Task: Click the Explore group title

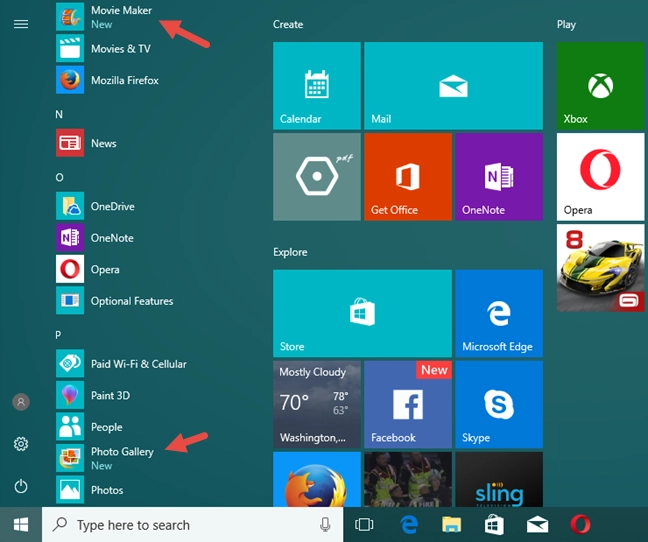Action: [x=290, y=252]
